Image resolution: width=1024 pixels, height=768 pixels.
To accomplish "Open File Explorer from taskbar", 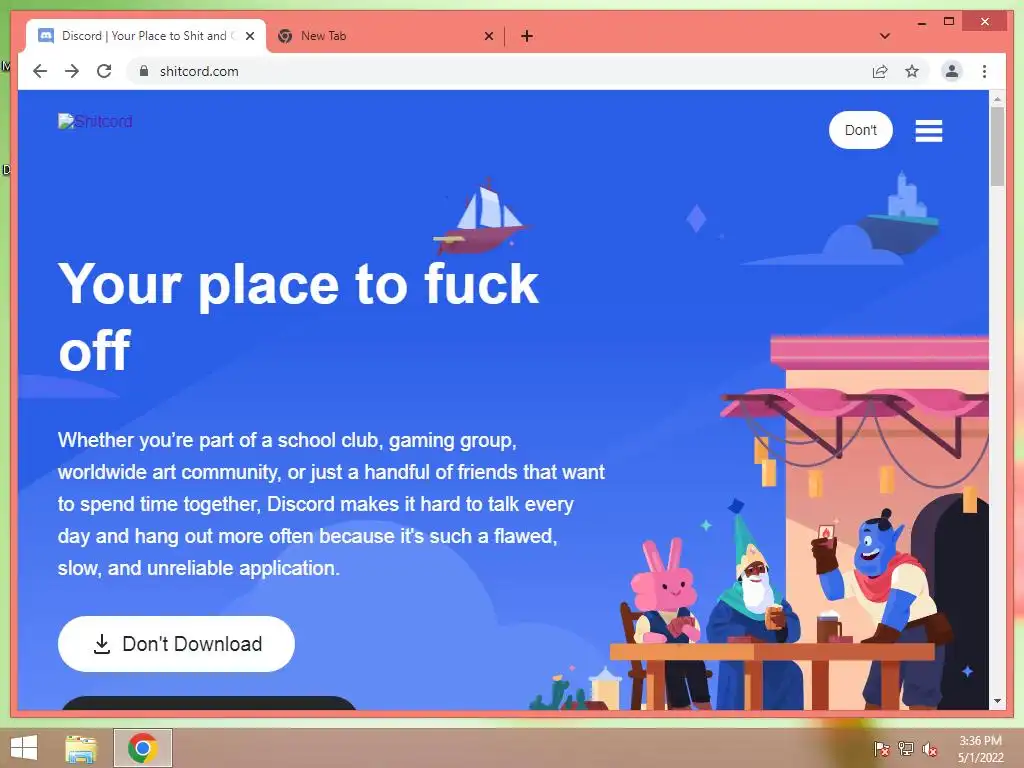I will pos(81,748).
